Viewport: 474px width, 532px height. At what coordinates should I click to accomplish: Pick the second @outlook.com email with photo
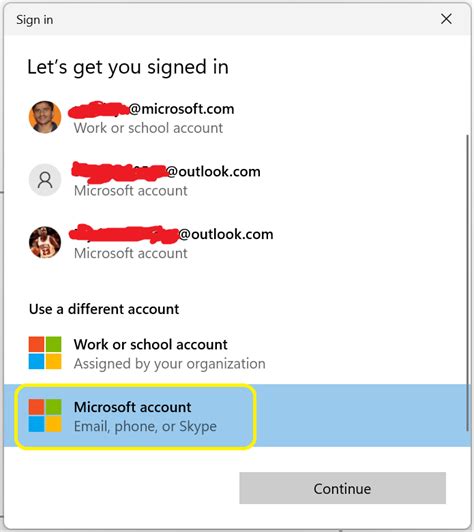coord(171,234)
